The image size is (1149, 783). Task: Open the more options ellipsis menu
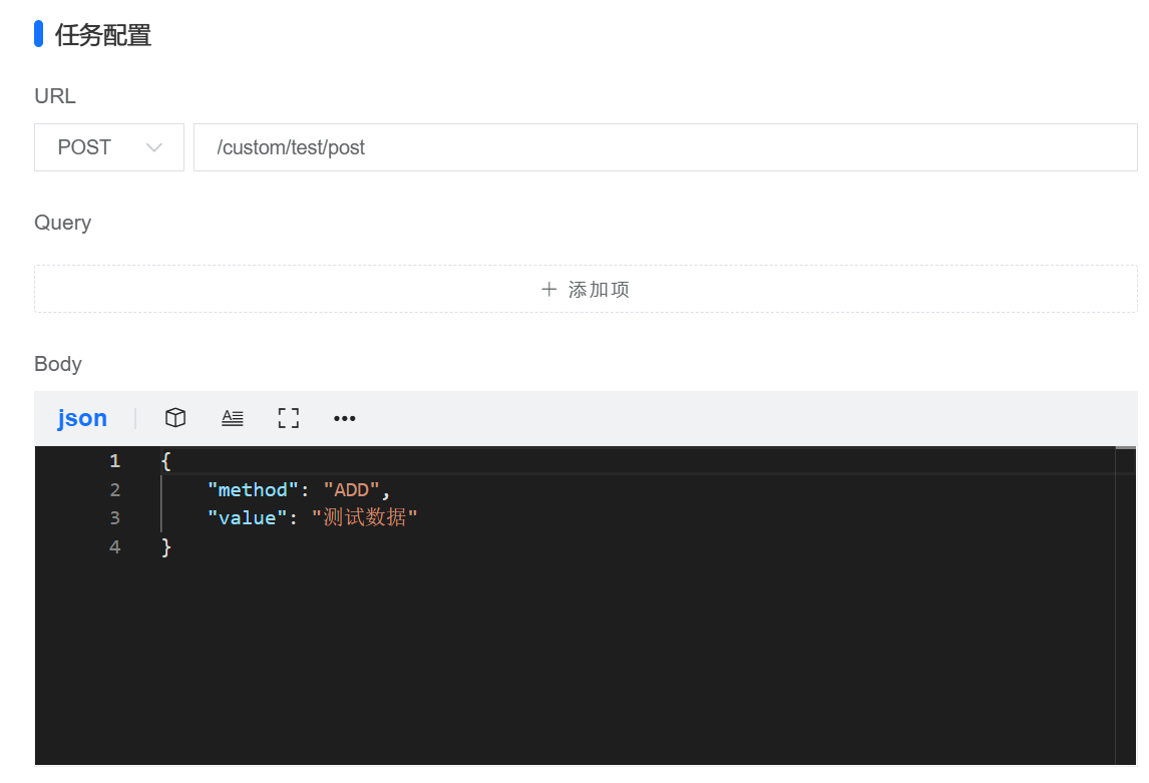click(344, 418)
